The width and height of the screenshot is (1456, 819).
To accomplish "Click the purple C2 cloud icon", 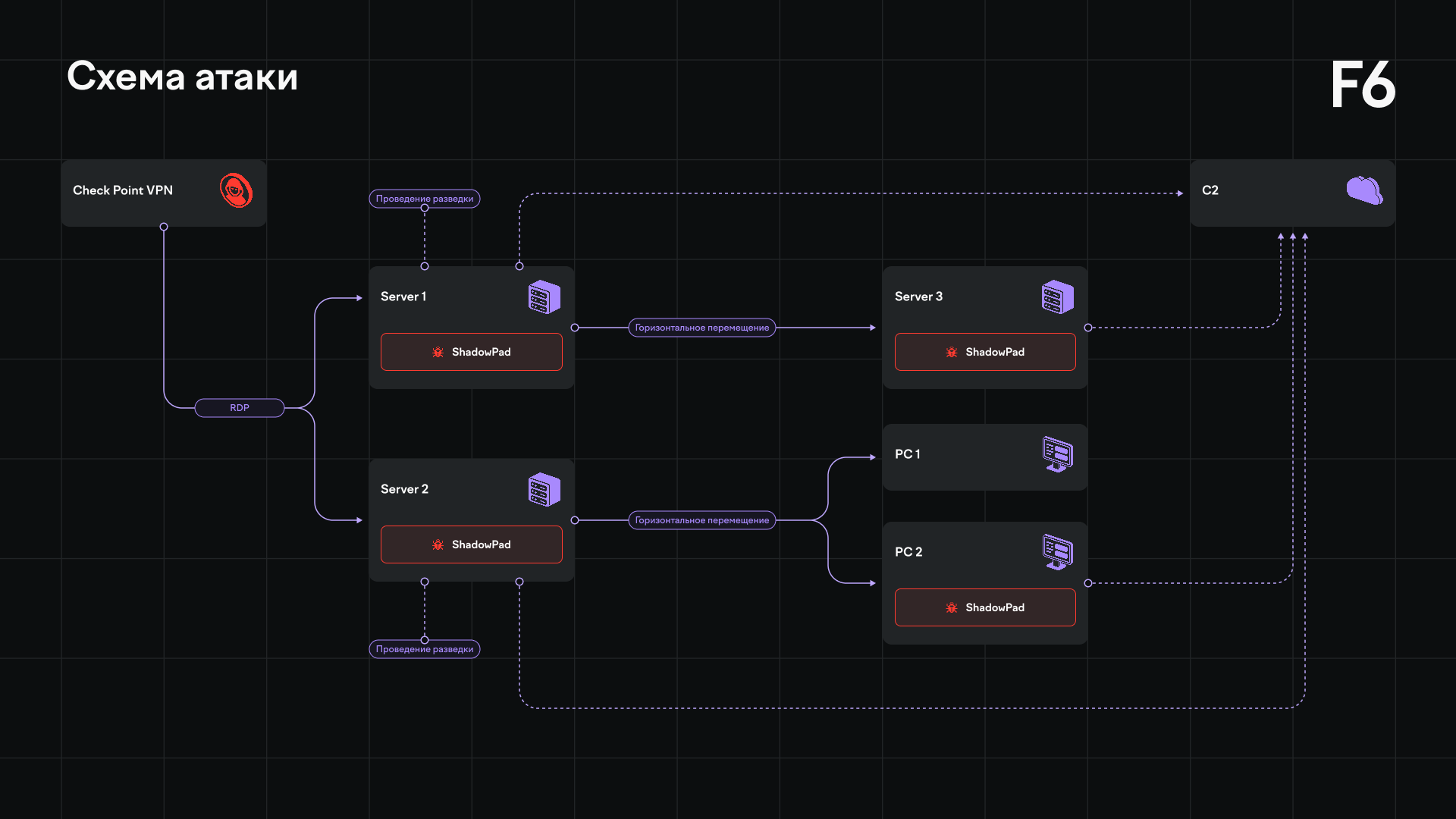I will 1363,190.
